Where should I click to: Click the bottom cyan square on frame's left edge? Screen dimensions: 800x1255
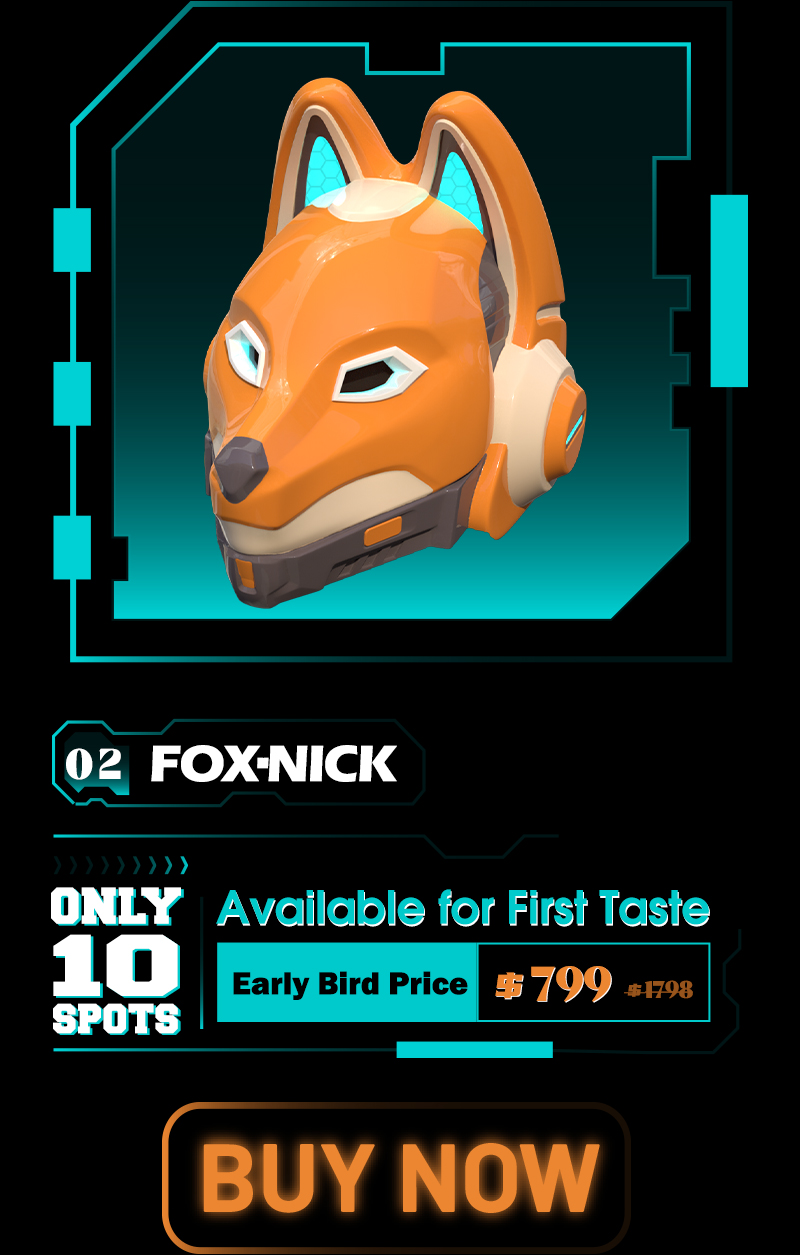click(72, 547)
